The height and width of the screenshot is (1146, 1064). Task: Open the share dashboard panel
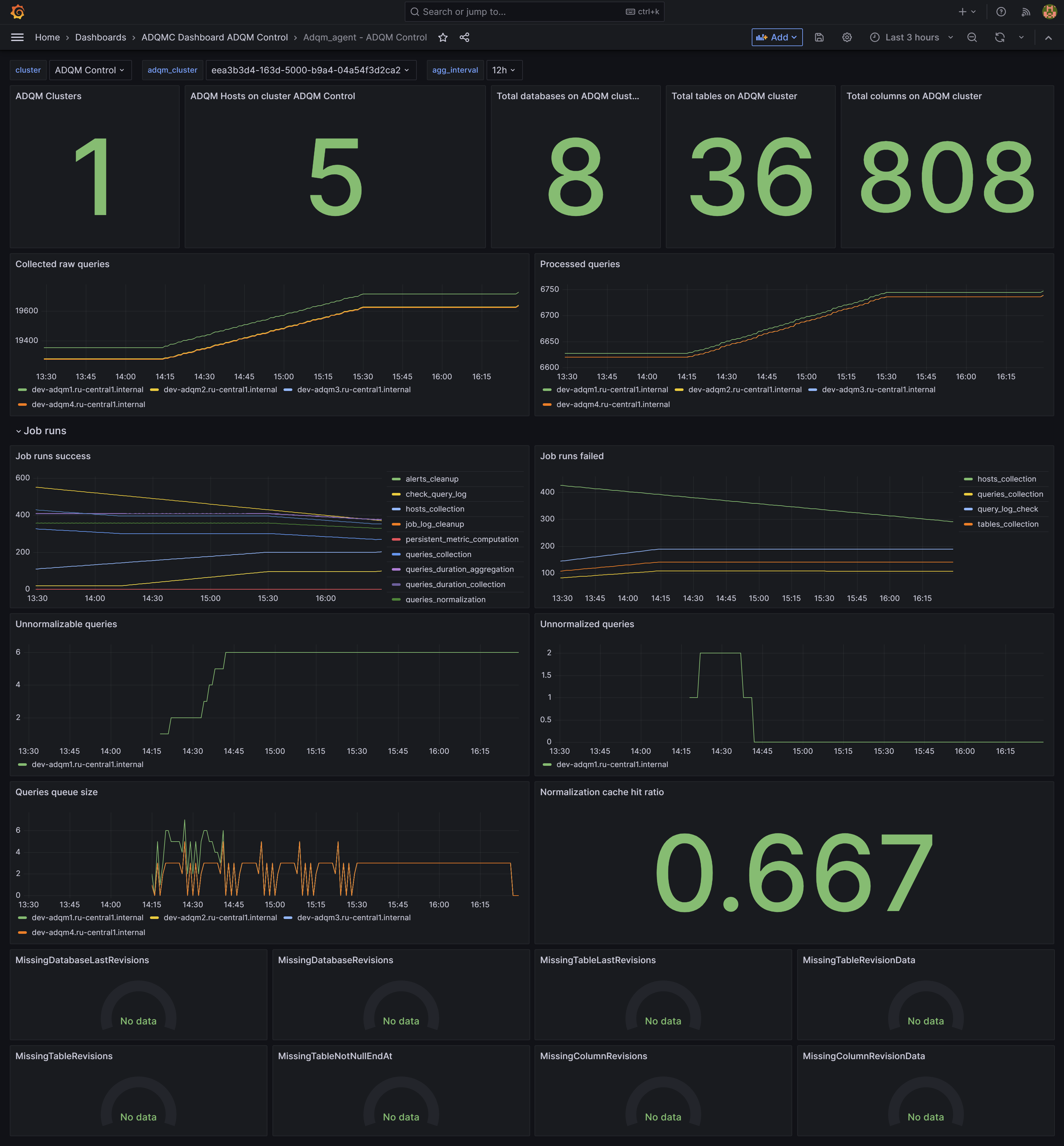point(465,37)
